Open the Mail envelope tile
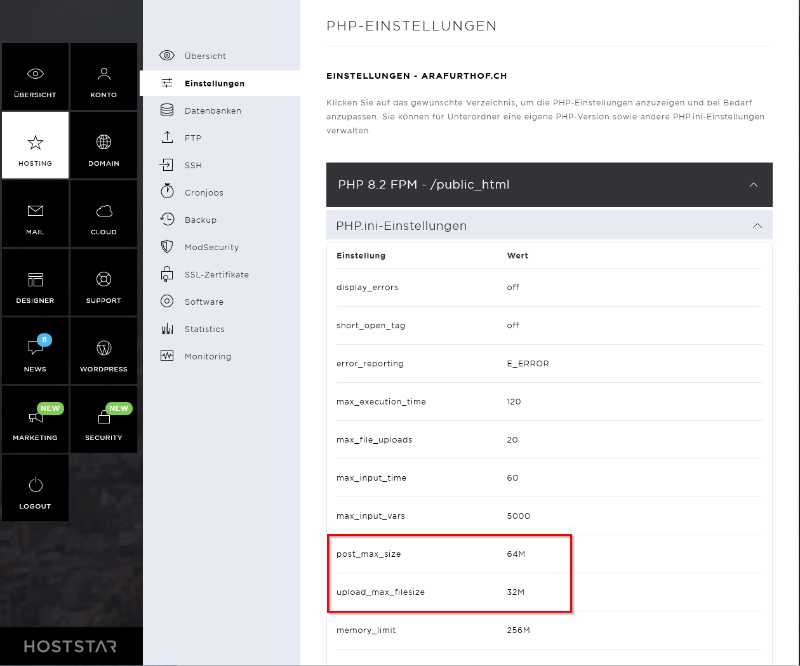Image resolution: width=800 pixels, height=666 pixels. pyautogui.click(x=35, y=215)
